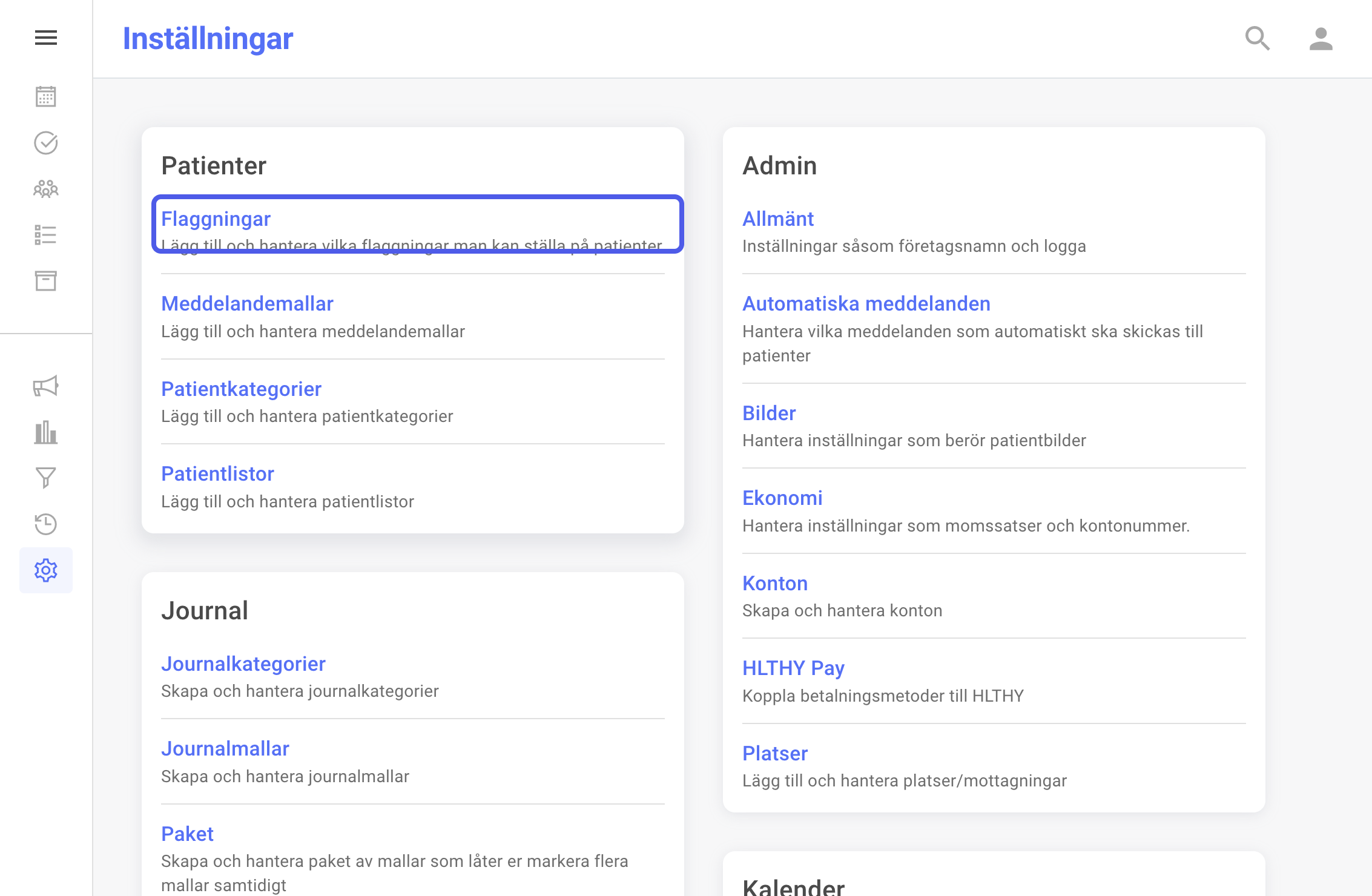Open Patientlistor settings
The image size is (1372, 896).
coord(218,474)
